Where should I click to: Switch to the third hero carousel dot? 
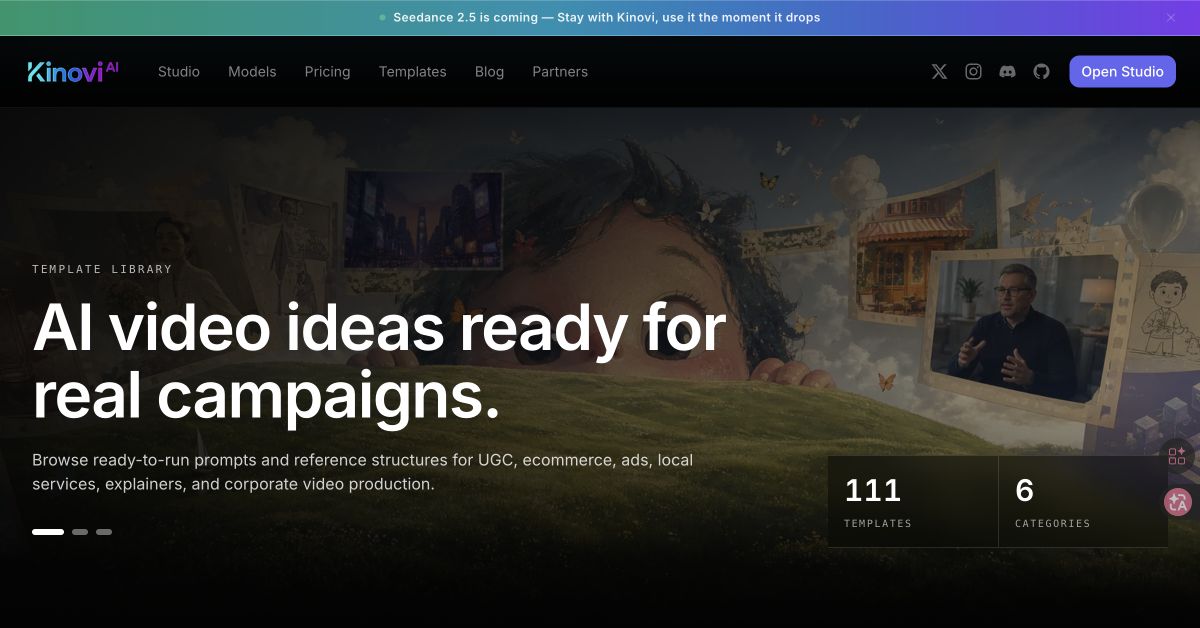click(104, 532)
